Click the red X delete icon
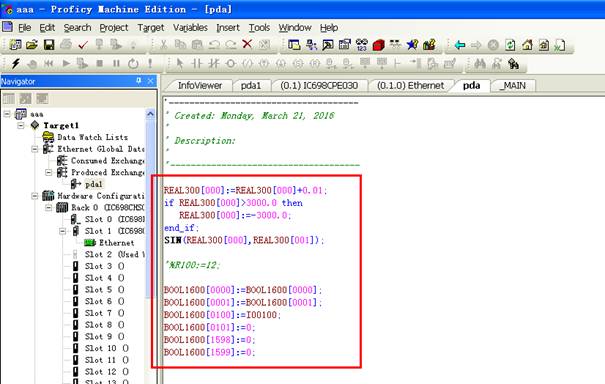The height and width of the screenshot is (384, 605). [247, 44]
